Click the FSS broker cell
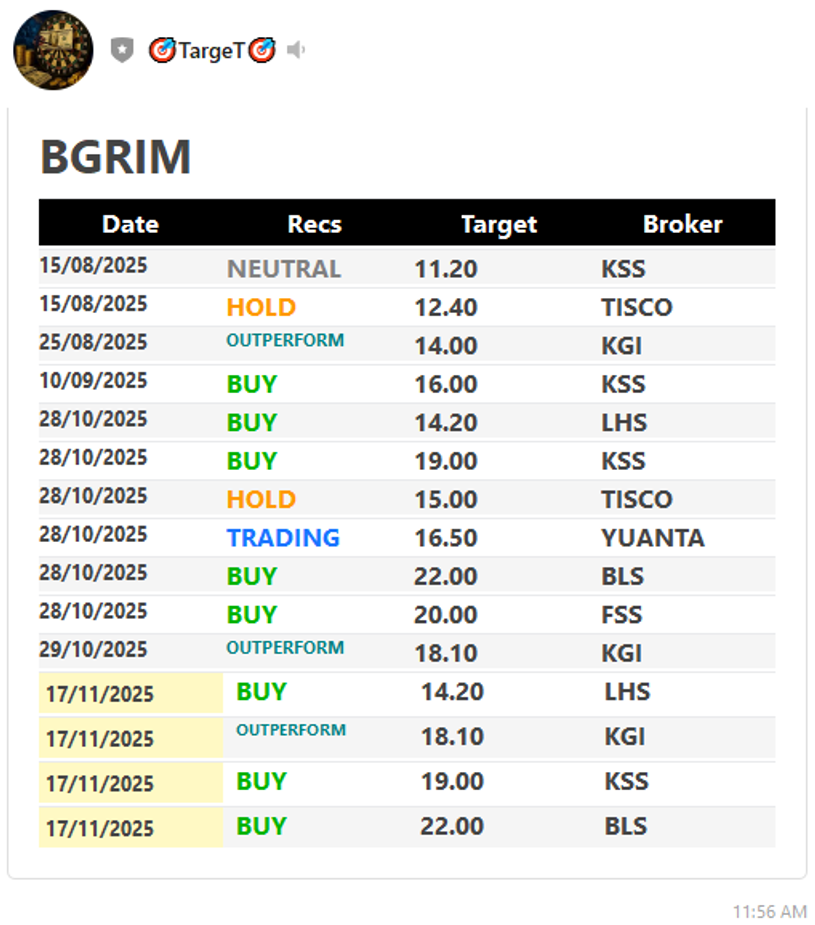The height and width of the screenshot is (925, 815). pyautogui.click(x=622, y=615)
